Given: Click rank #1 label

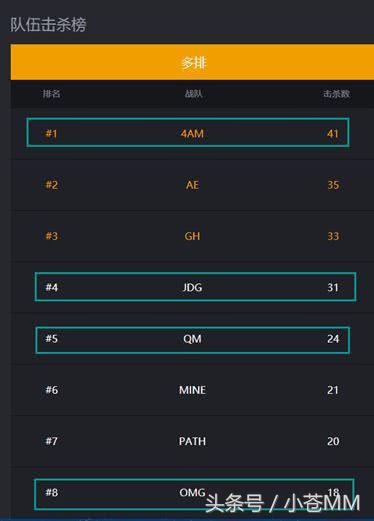Looking at the screenshot, I should point(52,134).
